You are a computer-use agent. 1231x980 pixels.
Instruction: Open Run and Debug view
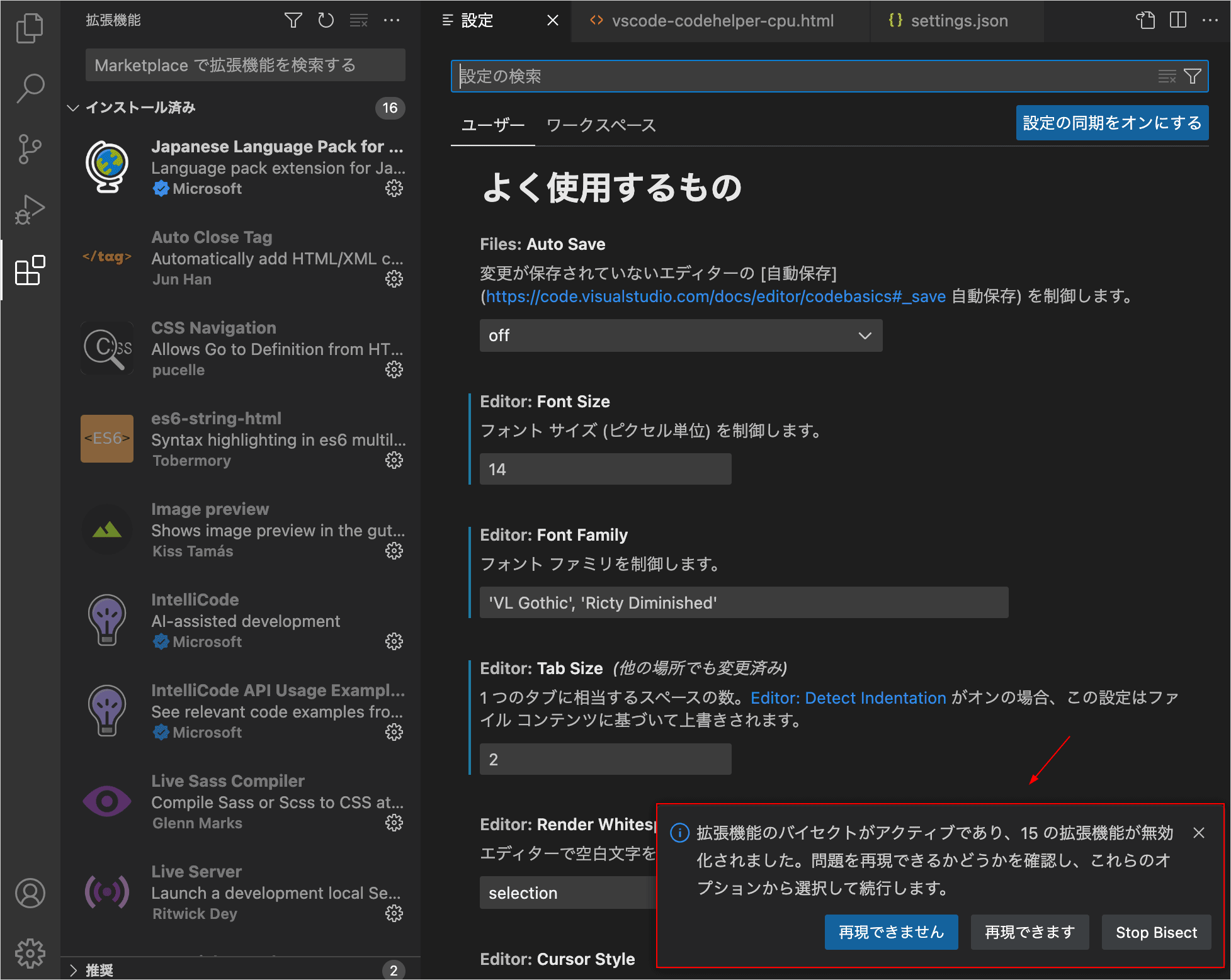click(30, 210)
